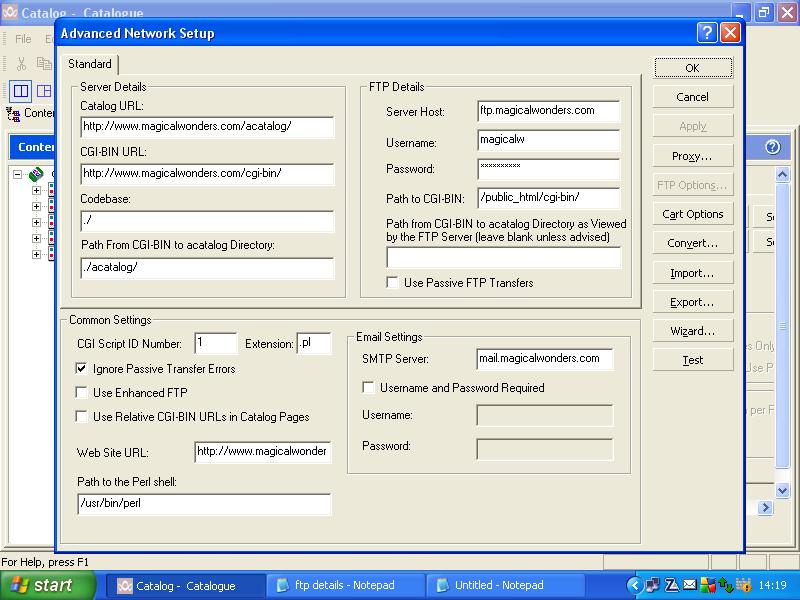Click the SMTP Server input field
The width and height of the screenshot is (800, 600).
[x=545, y=359]
